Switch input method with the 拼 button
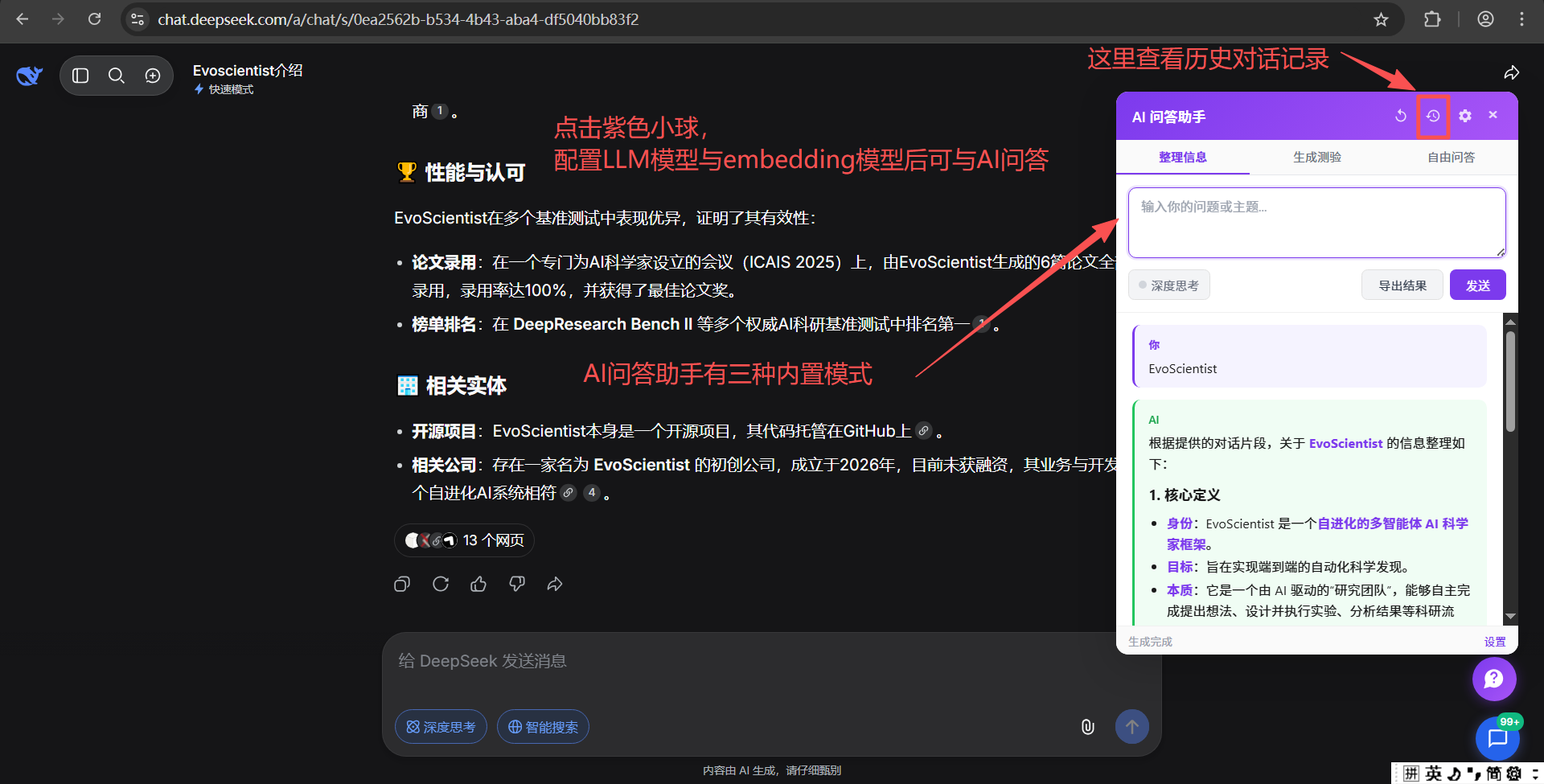 tap(1411, 774)
